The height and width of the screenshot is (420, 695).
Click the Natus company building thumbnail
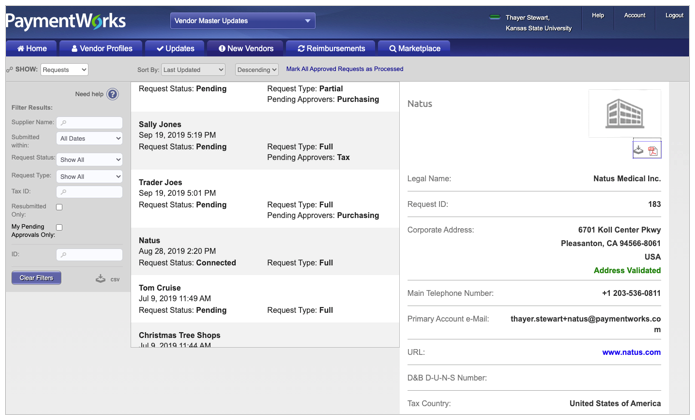coord(625,113)
